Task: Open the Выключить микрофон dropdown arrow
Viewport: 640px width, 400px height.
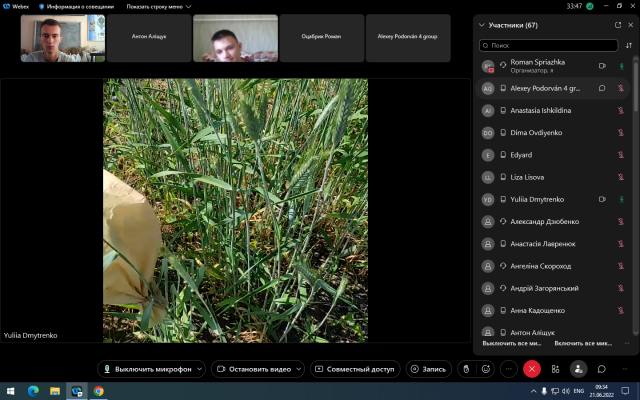Action: pos(198,368)
